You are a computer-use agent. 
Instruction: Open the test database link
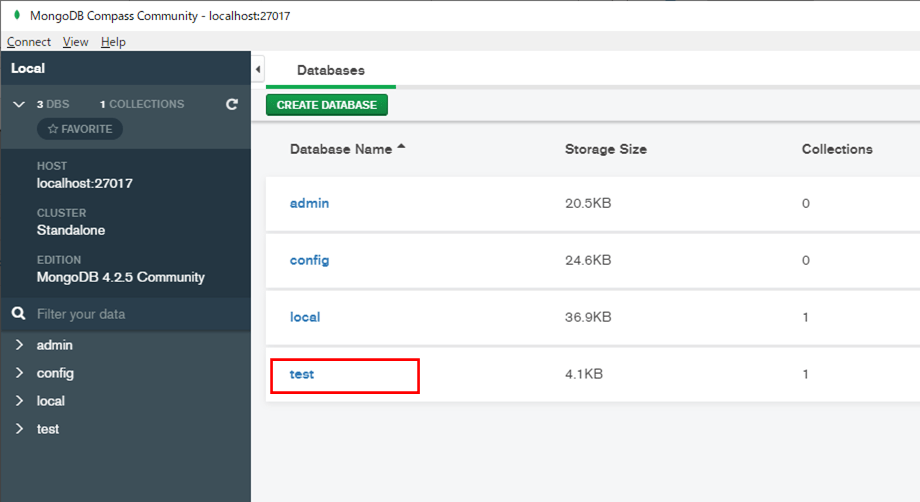click(302, 374)
